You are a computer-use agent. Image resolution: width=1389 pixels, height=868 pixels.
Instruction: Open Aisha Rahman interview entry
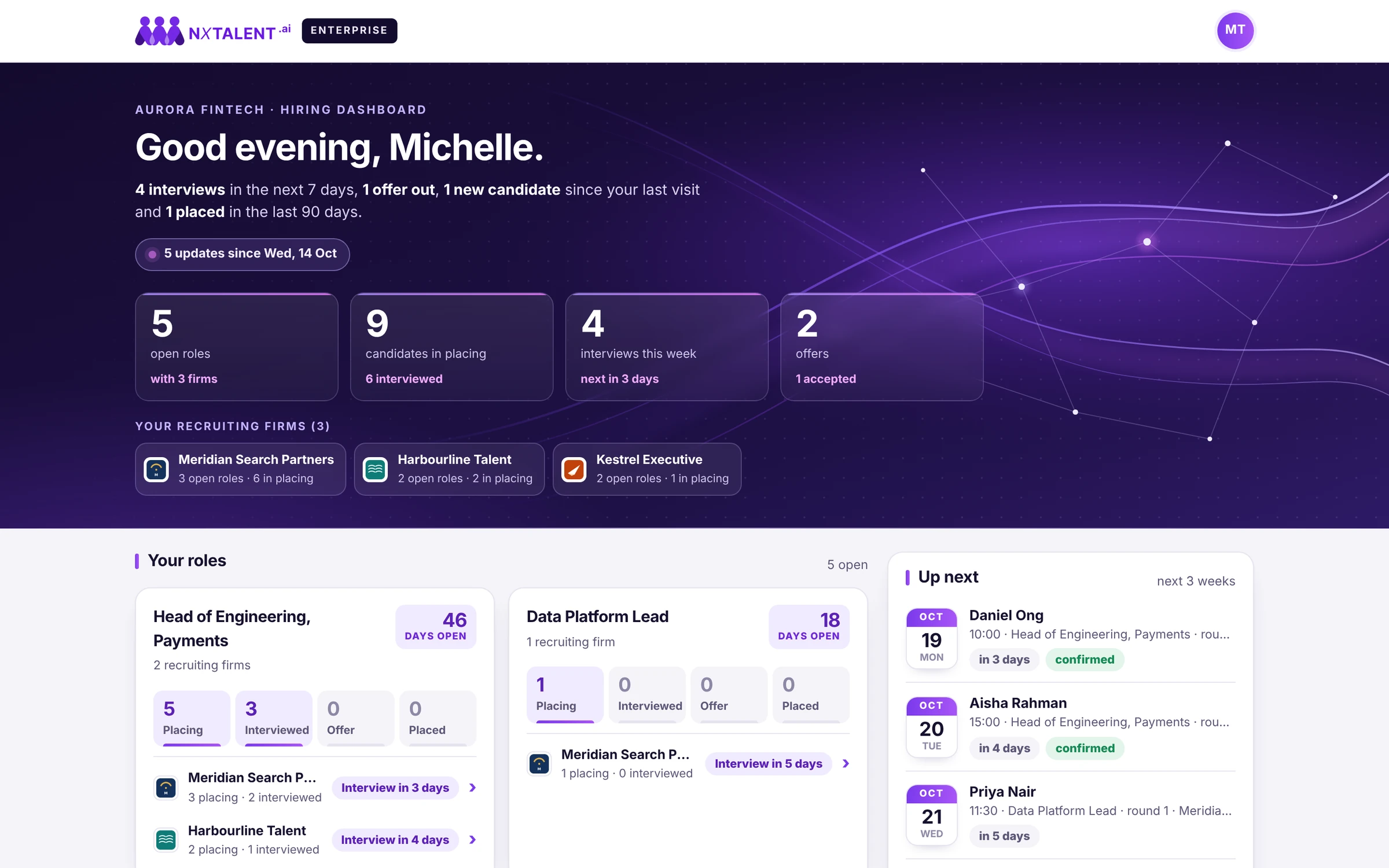click(x=1071, y=727)
